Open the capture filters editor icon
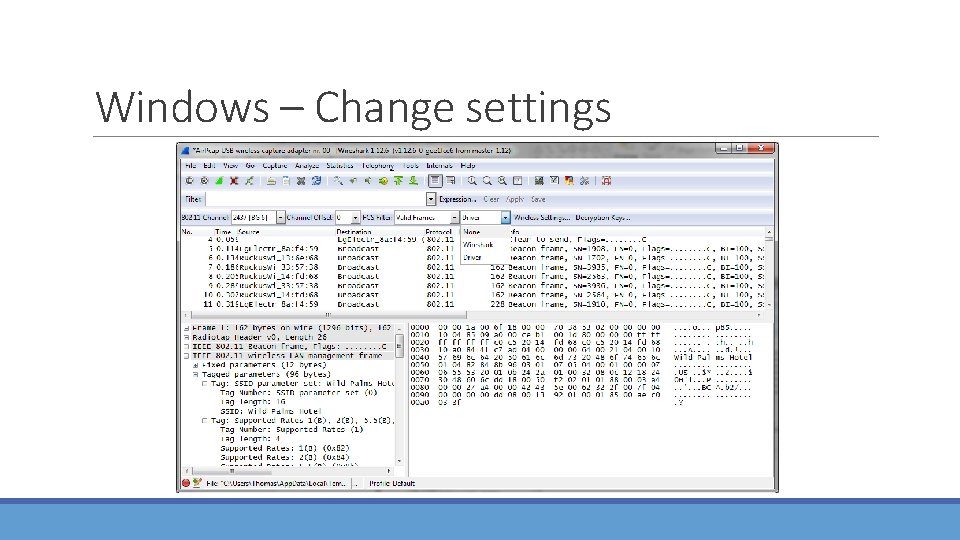Image resolution: width=960 pixels, height=540 pixels. pyautogui.click(x=539, y=181)
